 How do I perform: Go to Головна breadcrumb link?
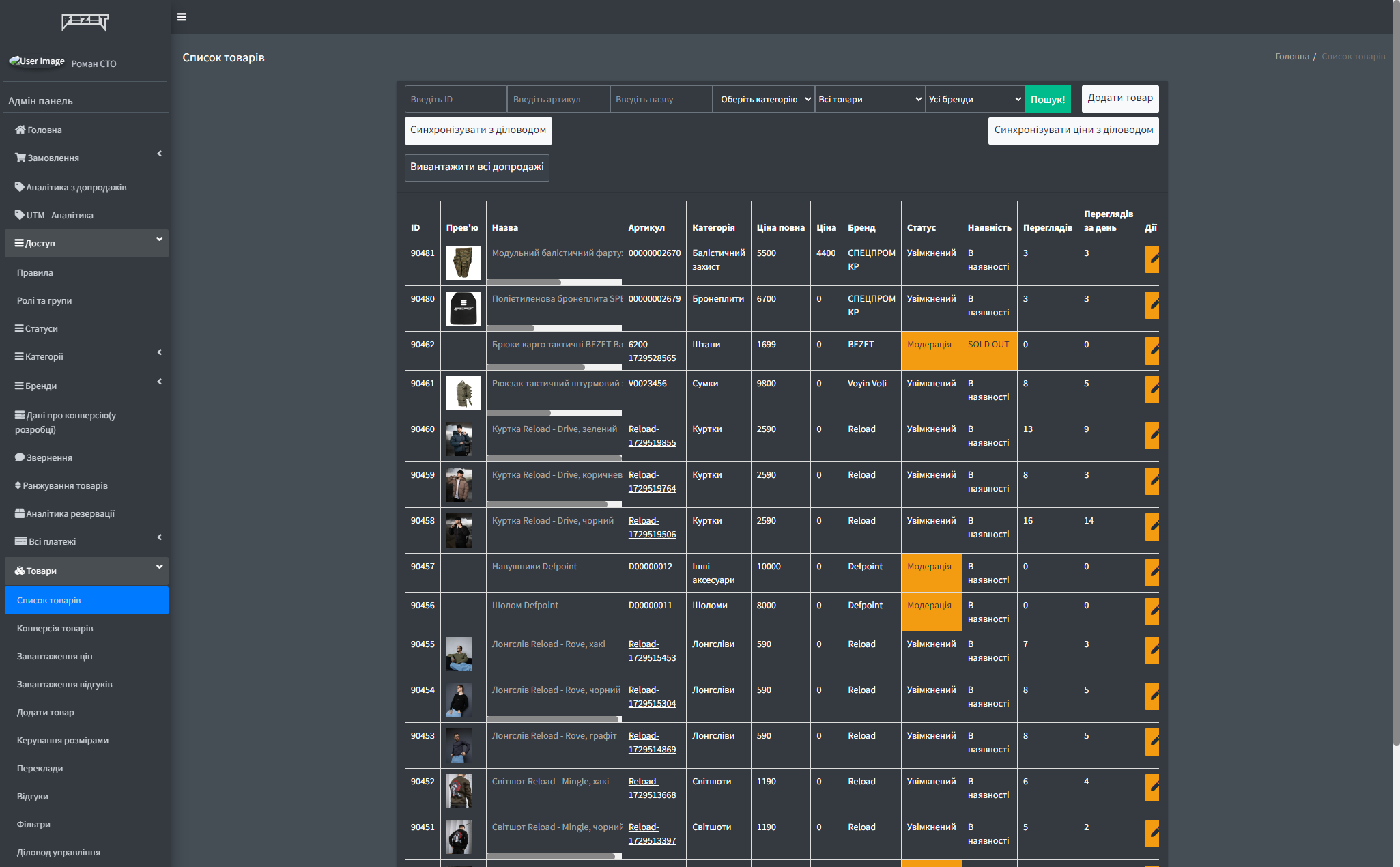(x=1292, y=56)
